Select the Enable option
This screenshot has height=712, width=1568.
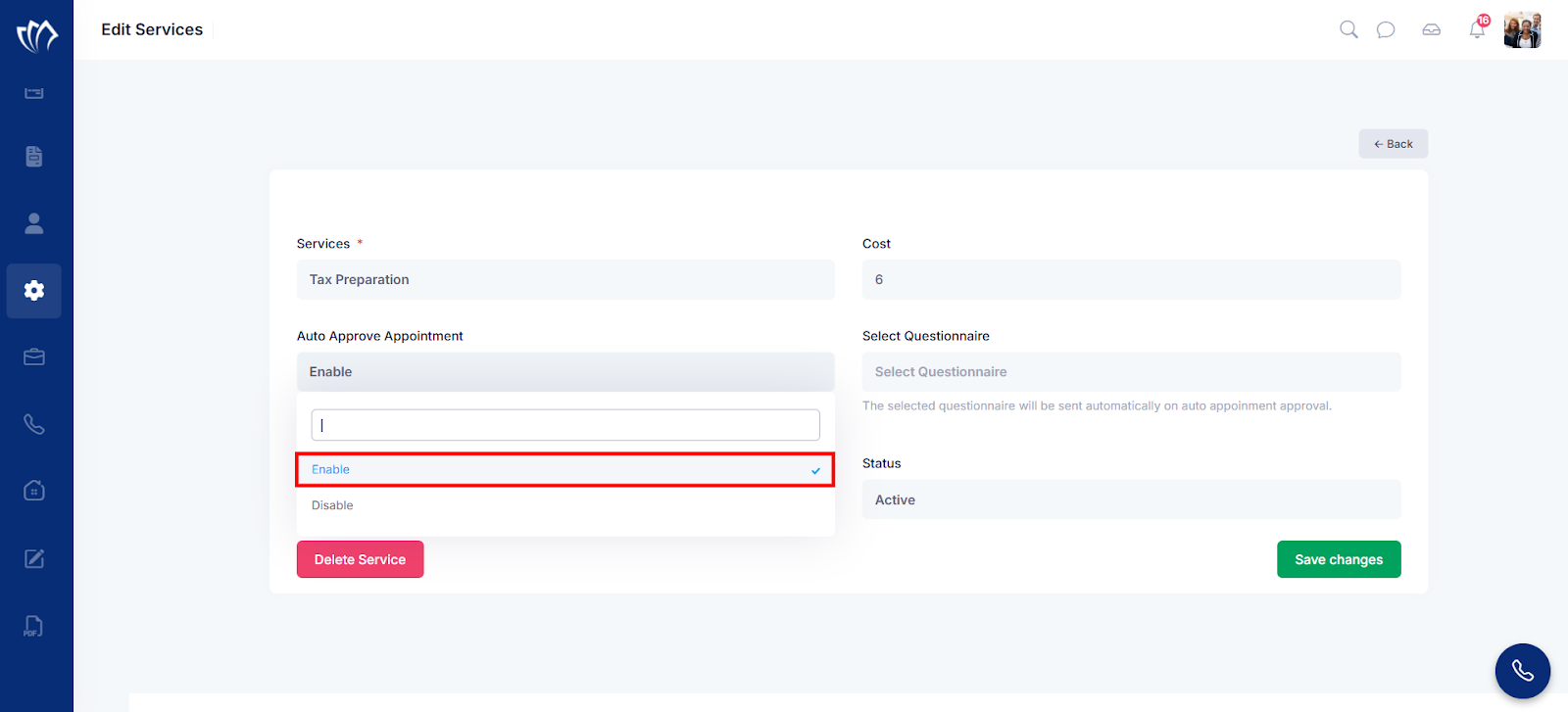pyautogui.click(x=565, y=470)
